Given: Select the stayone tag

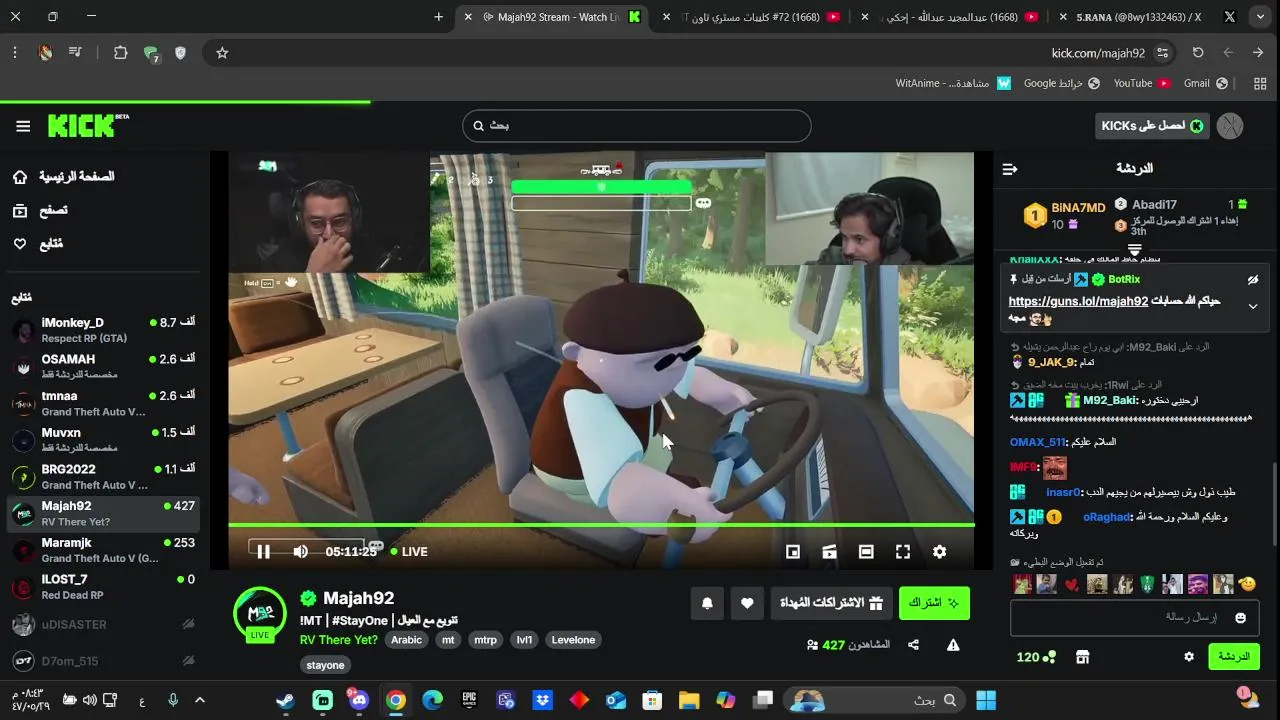Looking at the screenshot, I should (x=325, y=665).
